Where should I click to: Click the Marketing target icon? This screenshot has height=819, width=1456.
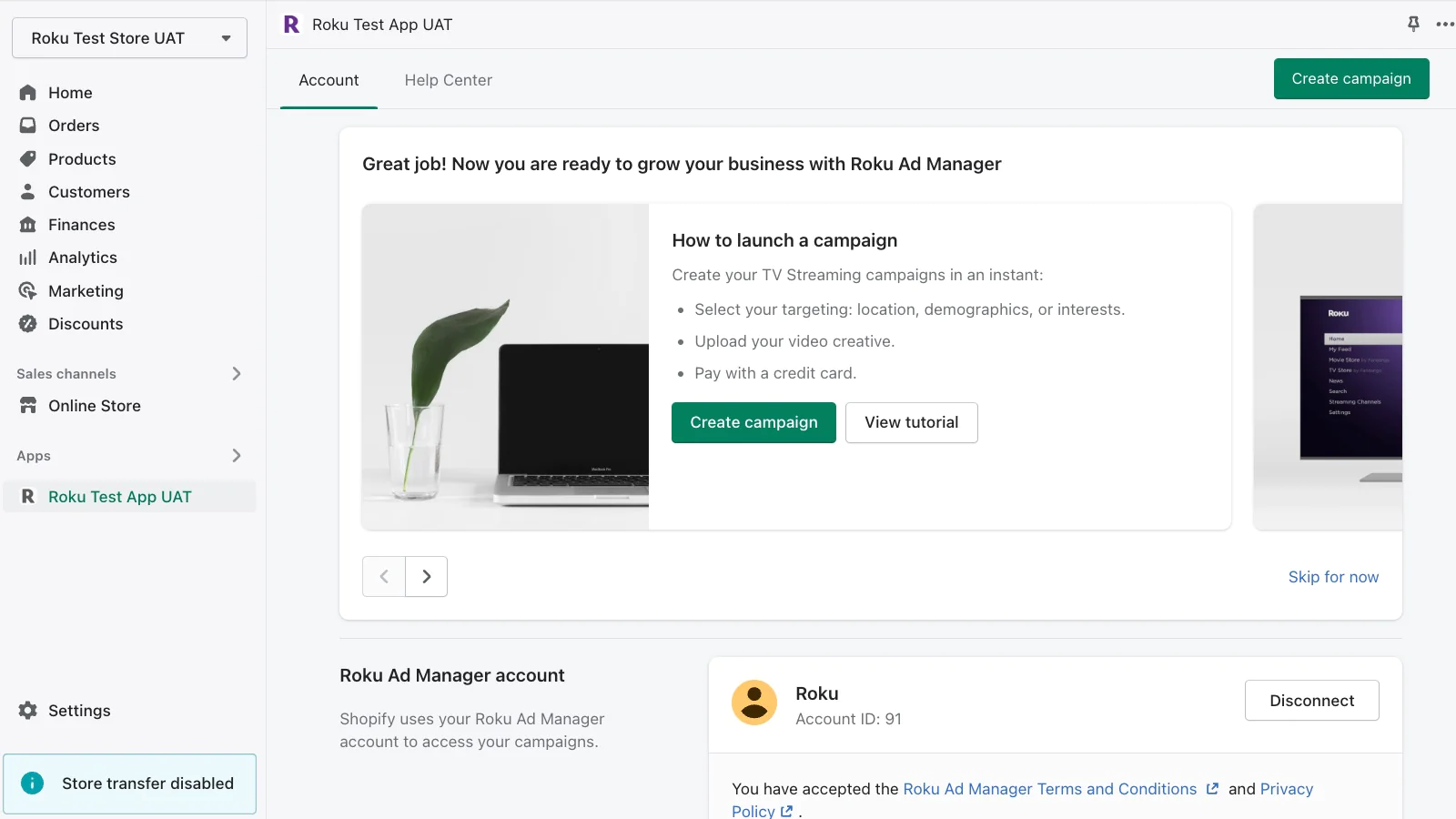pos(28,291)
